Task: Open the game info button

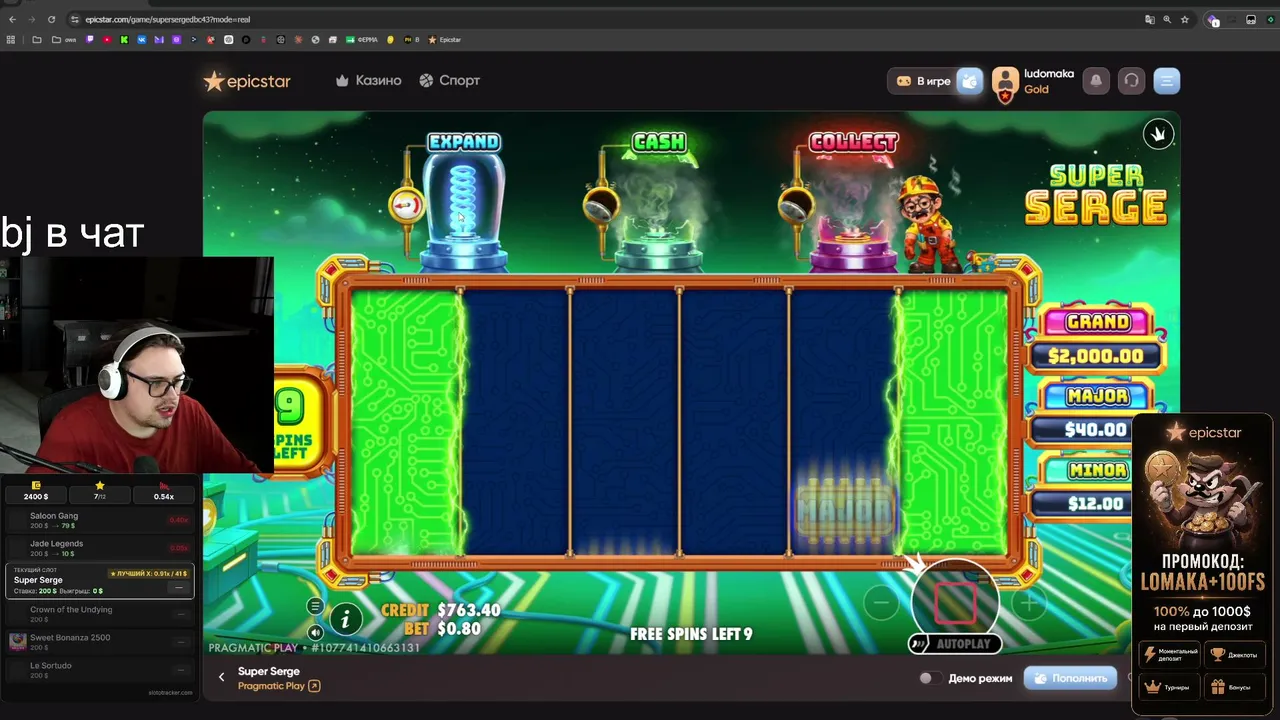Action: click(345, 619)
